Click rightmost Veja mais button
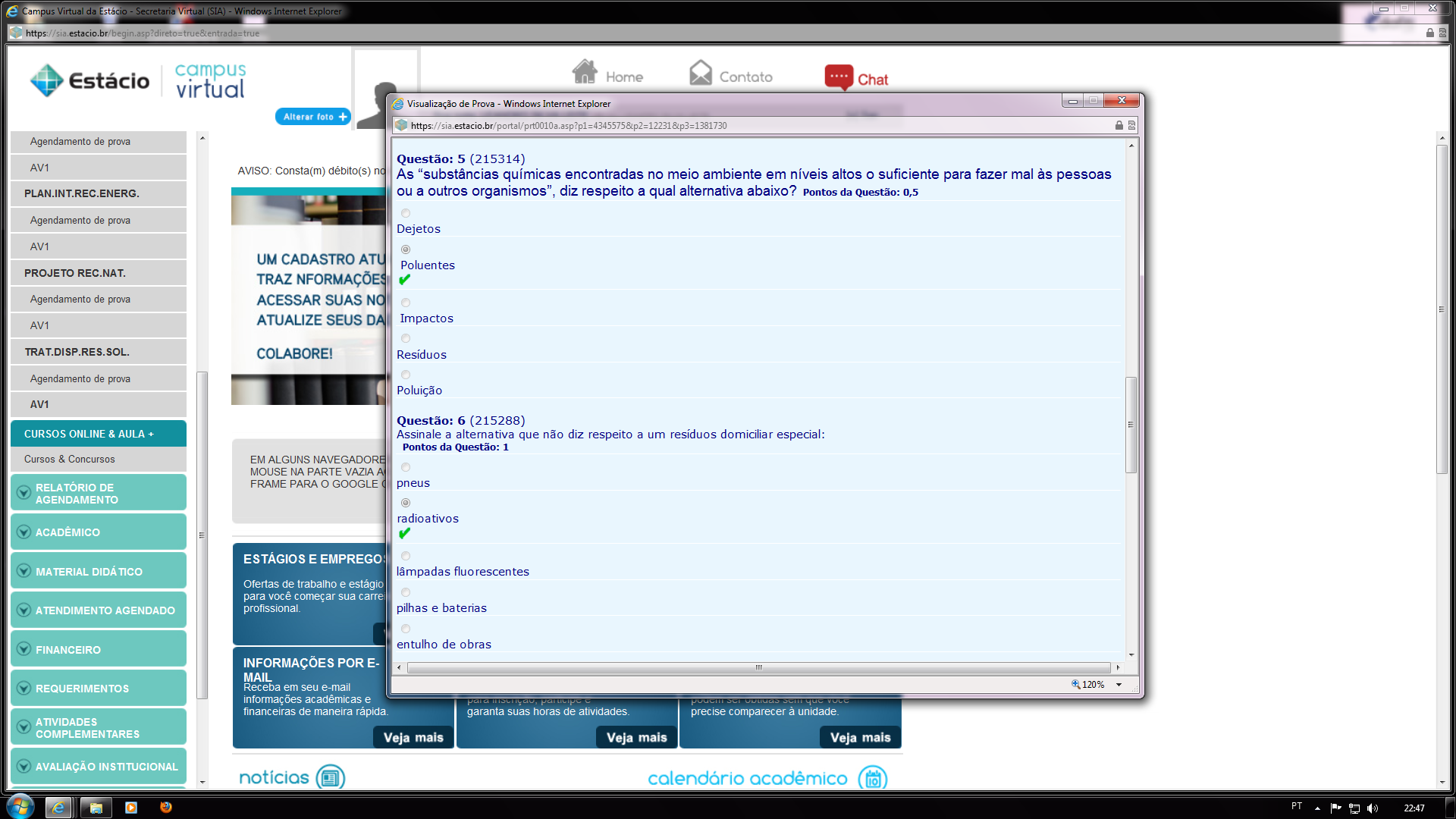The height and width of the screenshot is (819, 1456). point(860,737)
